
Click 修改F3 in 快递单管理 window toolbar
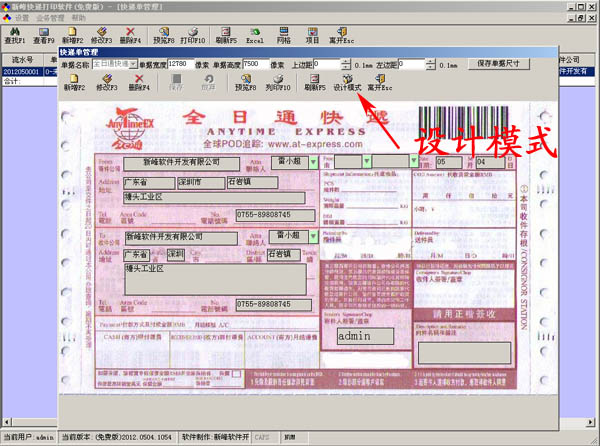click(x=107, y=83)
